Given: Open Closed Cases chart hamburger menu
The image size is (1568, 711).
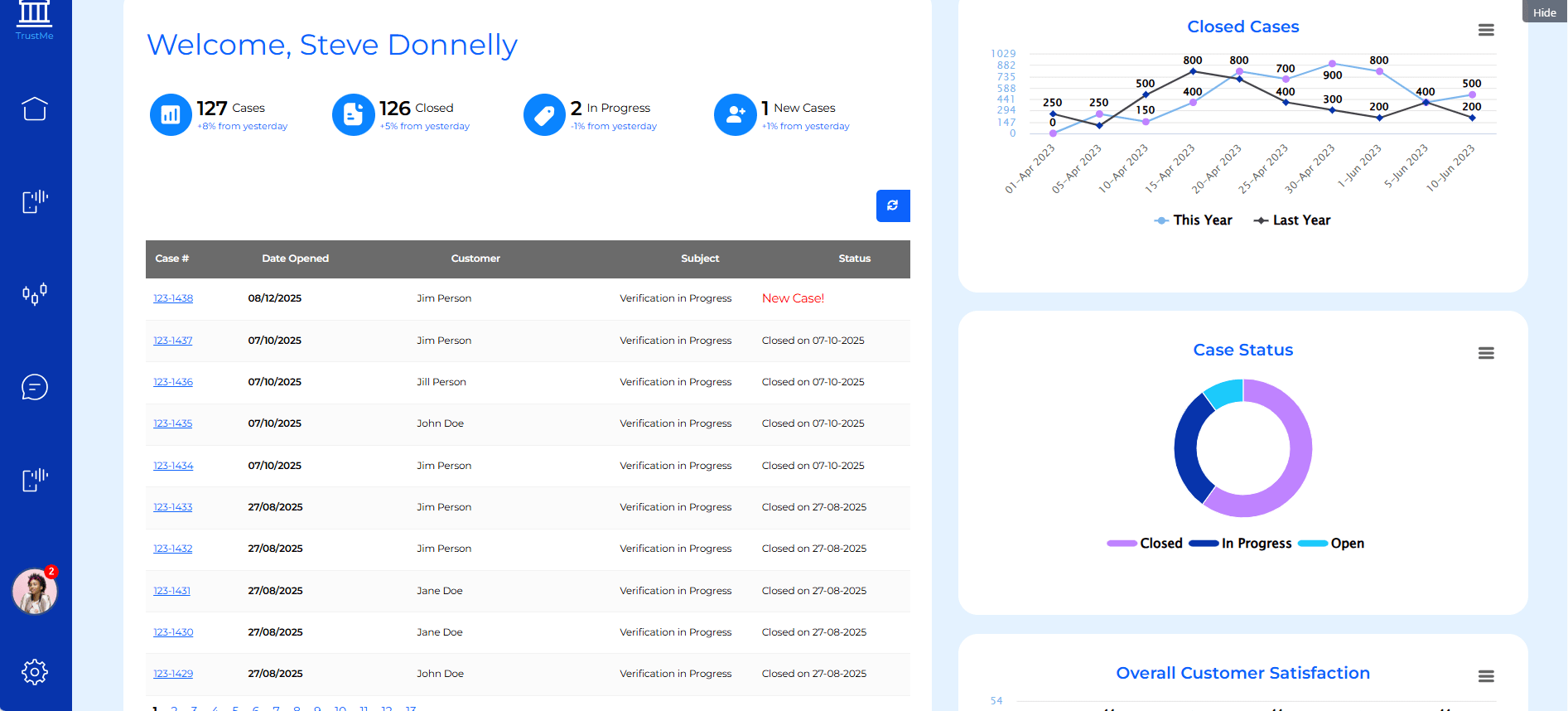Looking at the screenshot, I should click(x=1486, y=30).
